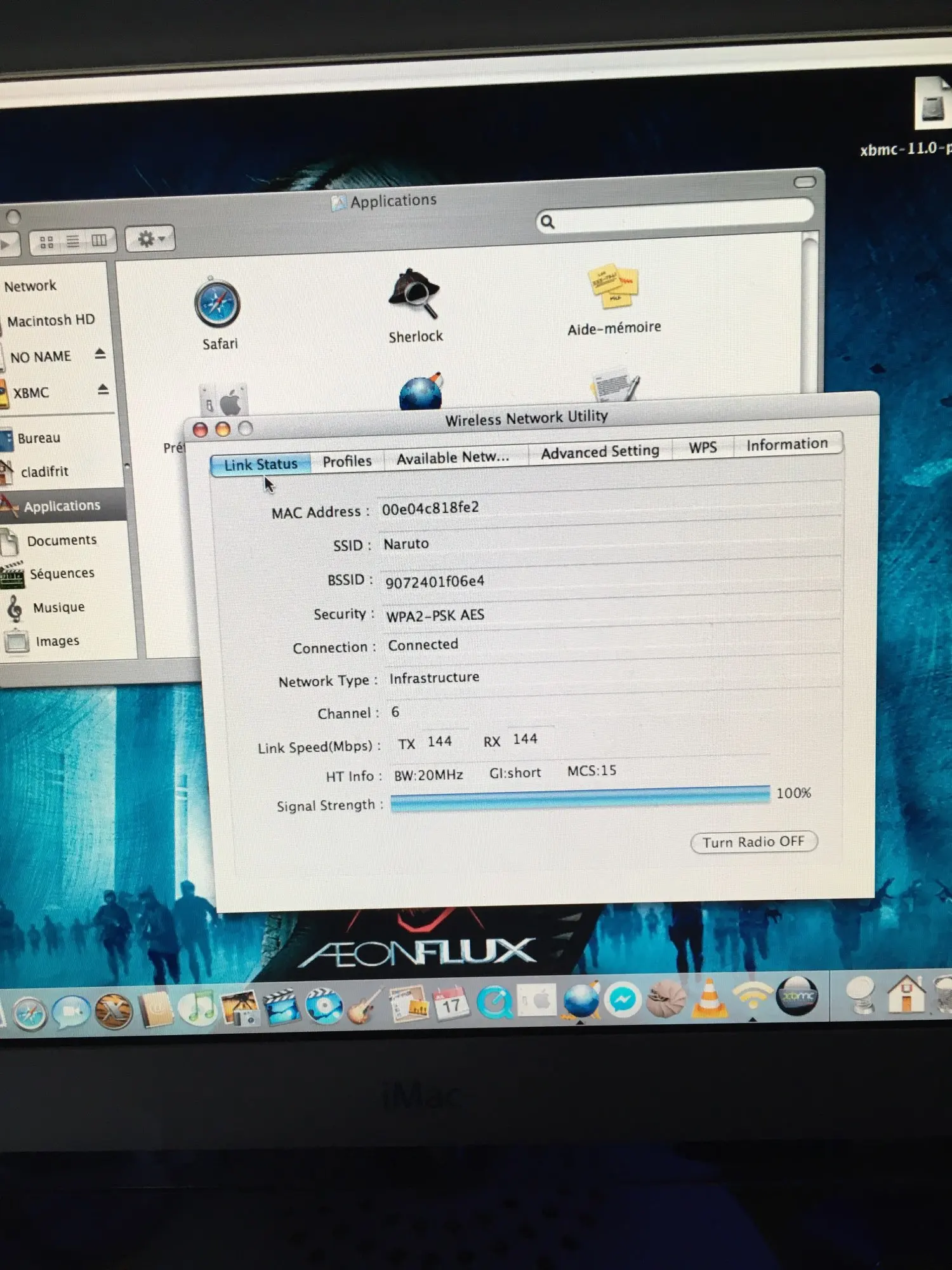Open Safari in the Applications window
The height and width of the screenshot is (1270, 952).
217,304
